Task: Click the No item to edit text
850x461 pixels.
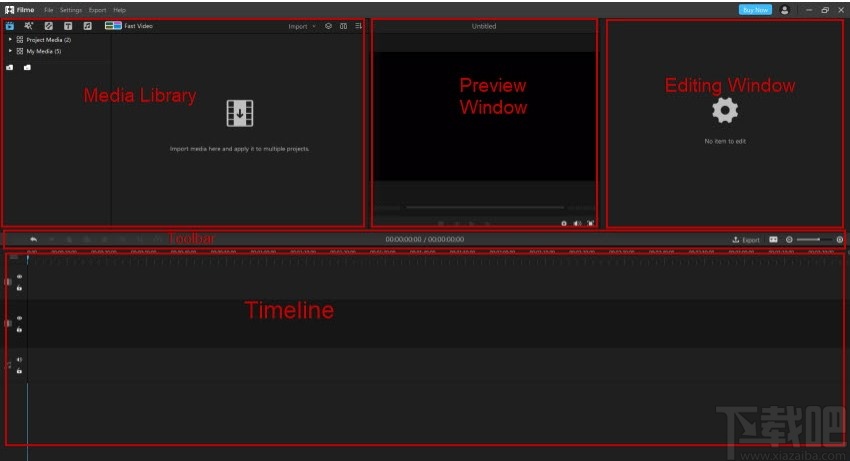Action: (725, 141)
